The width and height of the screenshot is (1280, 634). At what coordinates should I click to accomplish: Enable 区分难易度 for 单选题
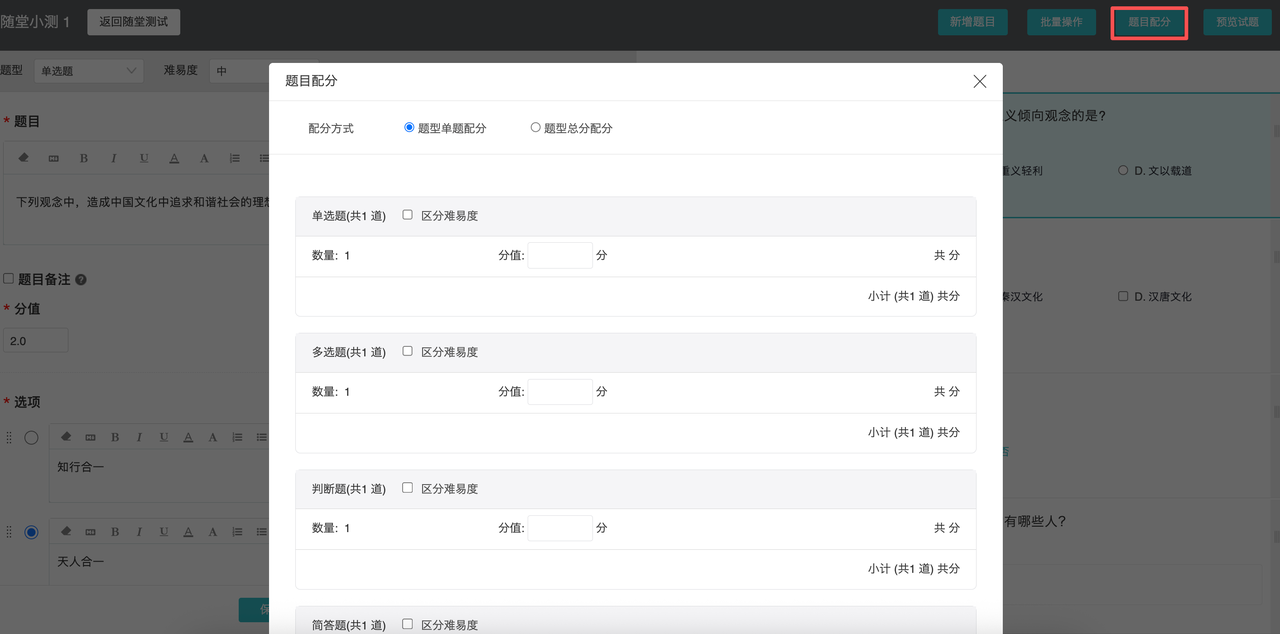(407, 215)
